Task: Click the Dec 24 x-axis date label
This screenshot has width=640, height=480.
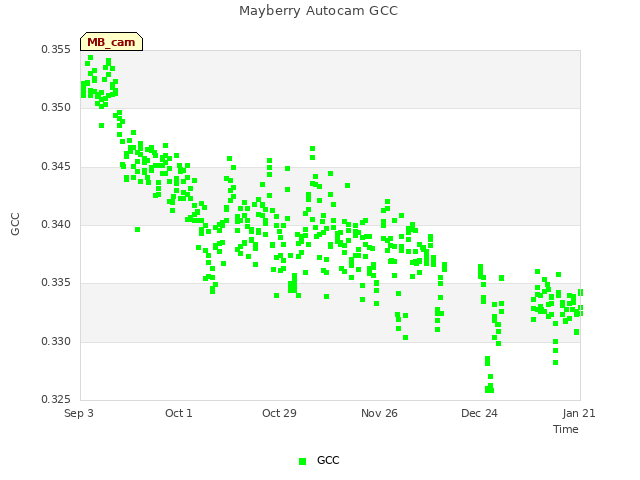Action: point(479,413)
